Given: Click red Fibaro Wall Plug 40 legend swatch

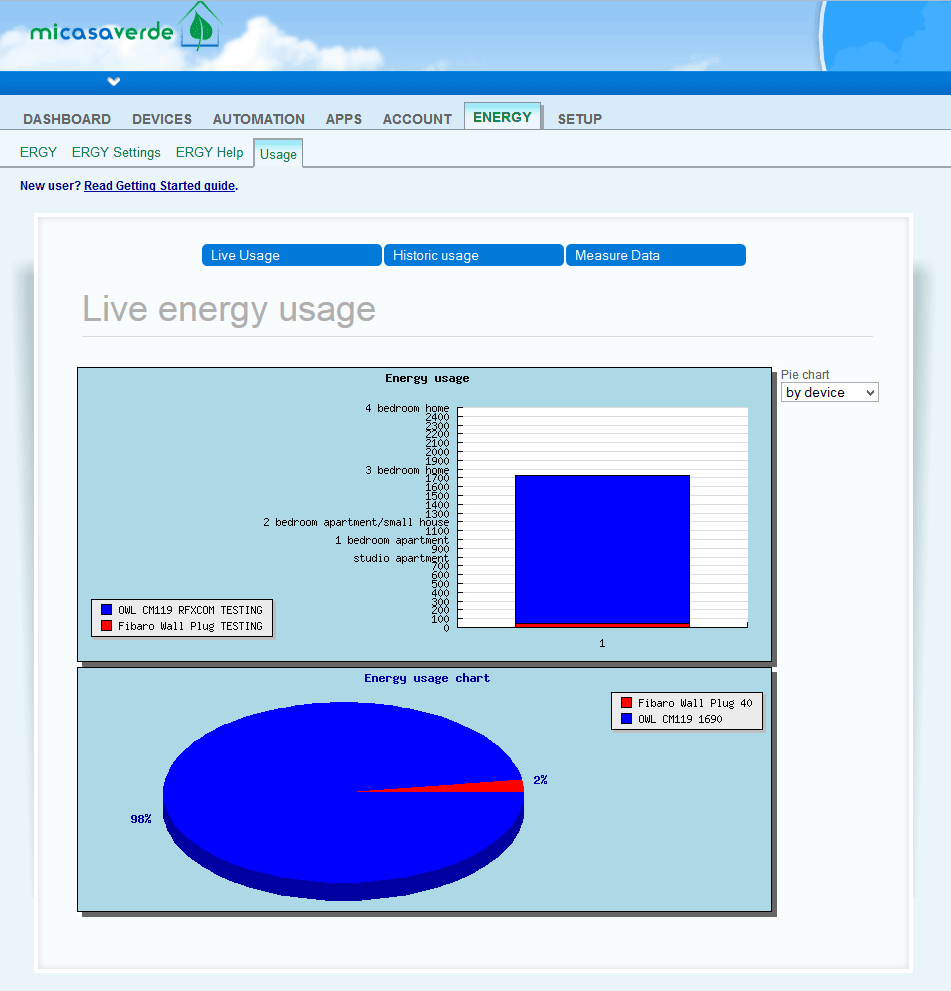Looking at the screenshot, I should point(627,703).
